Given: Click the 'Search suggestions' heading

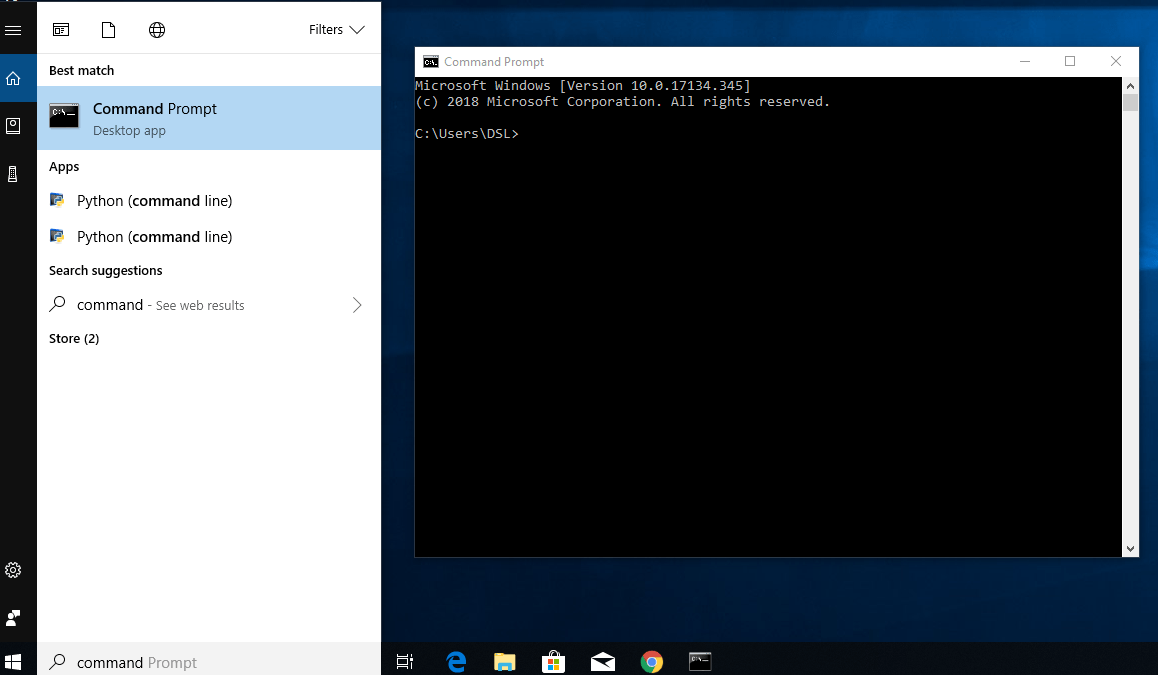Looking at the screenshot, I should point(106,270).
